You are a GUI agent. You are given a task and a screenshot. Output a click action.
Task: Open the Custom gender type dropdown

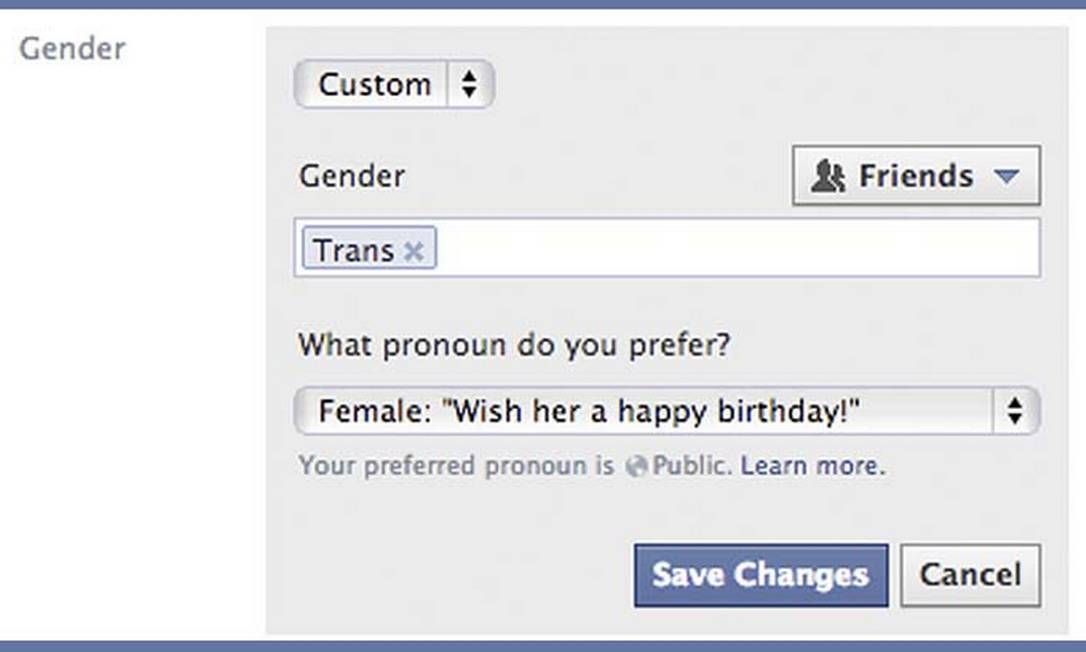pyautogui.click(x=393, y=85)
